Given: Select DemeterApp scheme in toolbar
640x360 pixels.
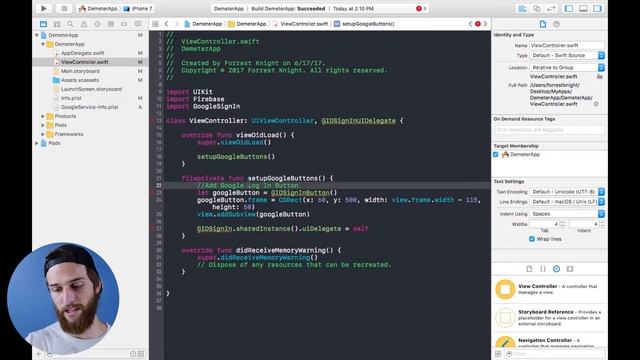Looking at the screenshot, I should [98, 9].
